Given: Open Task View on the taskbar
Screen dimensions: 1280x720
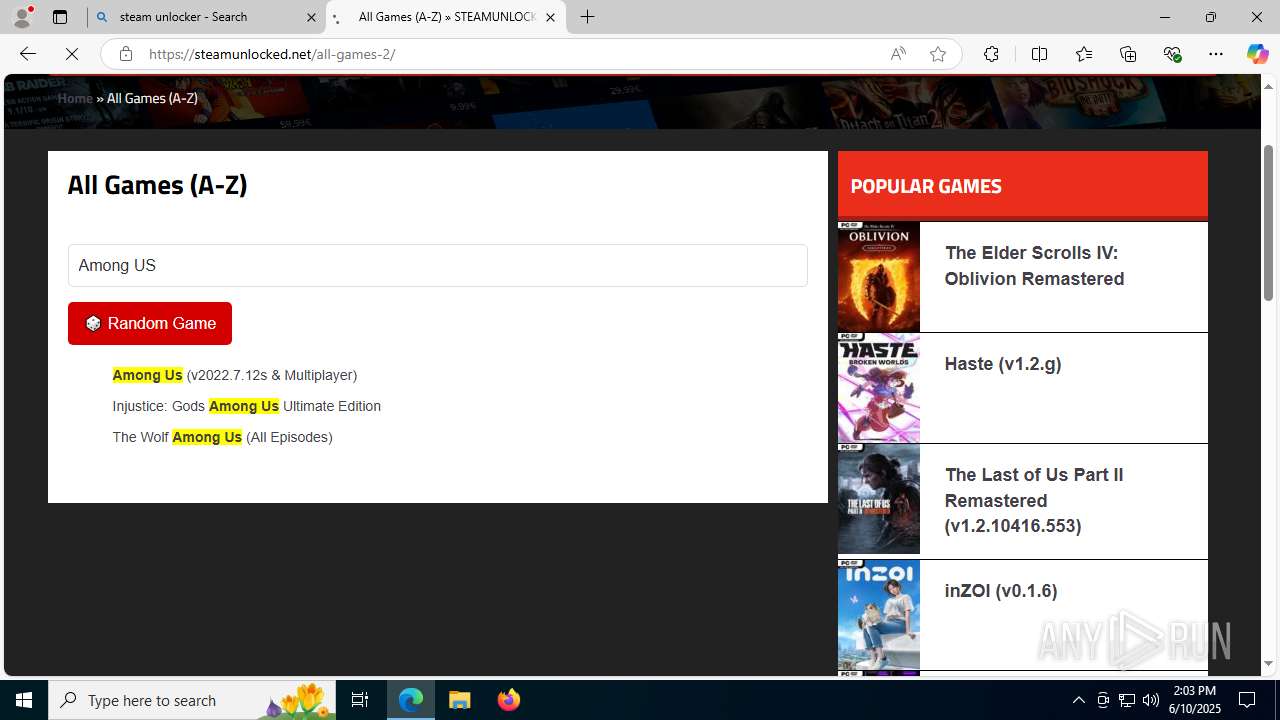Looking at the screenshot, I should (x=360, y=700).
